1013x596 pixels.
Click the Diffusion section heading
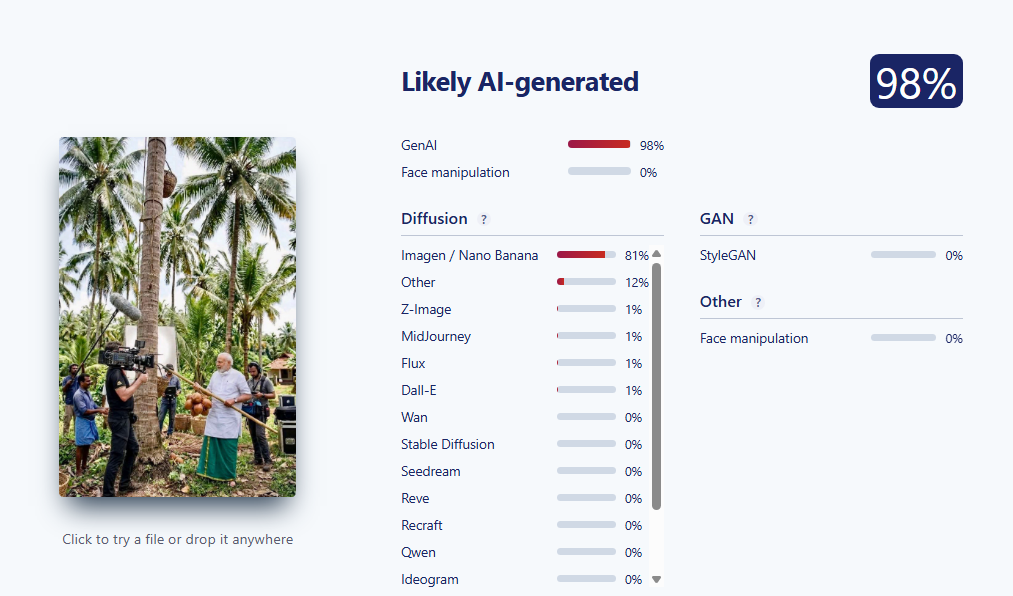pyautogui.click(x=434, y=218)
